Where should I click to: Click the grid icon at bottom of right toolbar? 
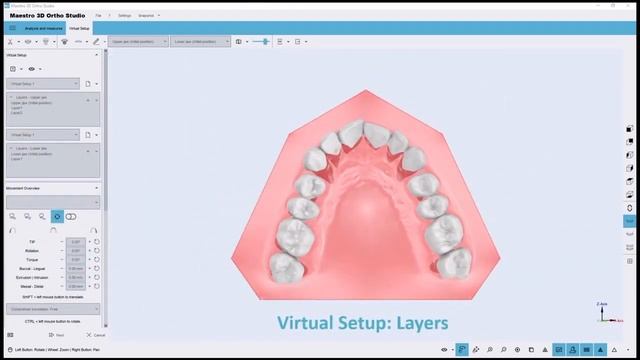click(630, 261)
